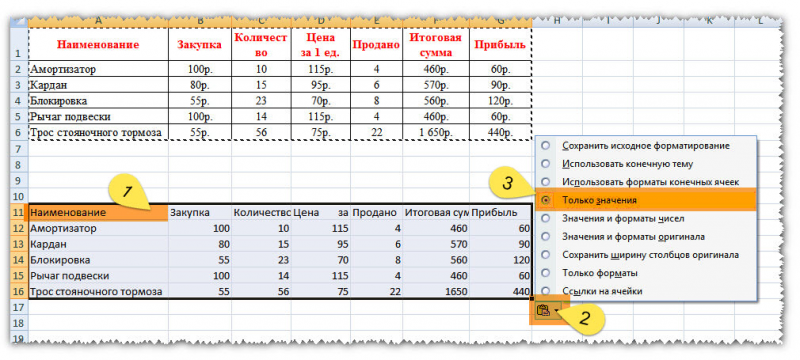The image size is (800, 360).
Task: Choose 'Значения и форматы чисел'
Action: click(645, 218)
